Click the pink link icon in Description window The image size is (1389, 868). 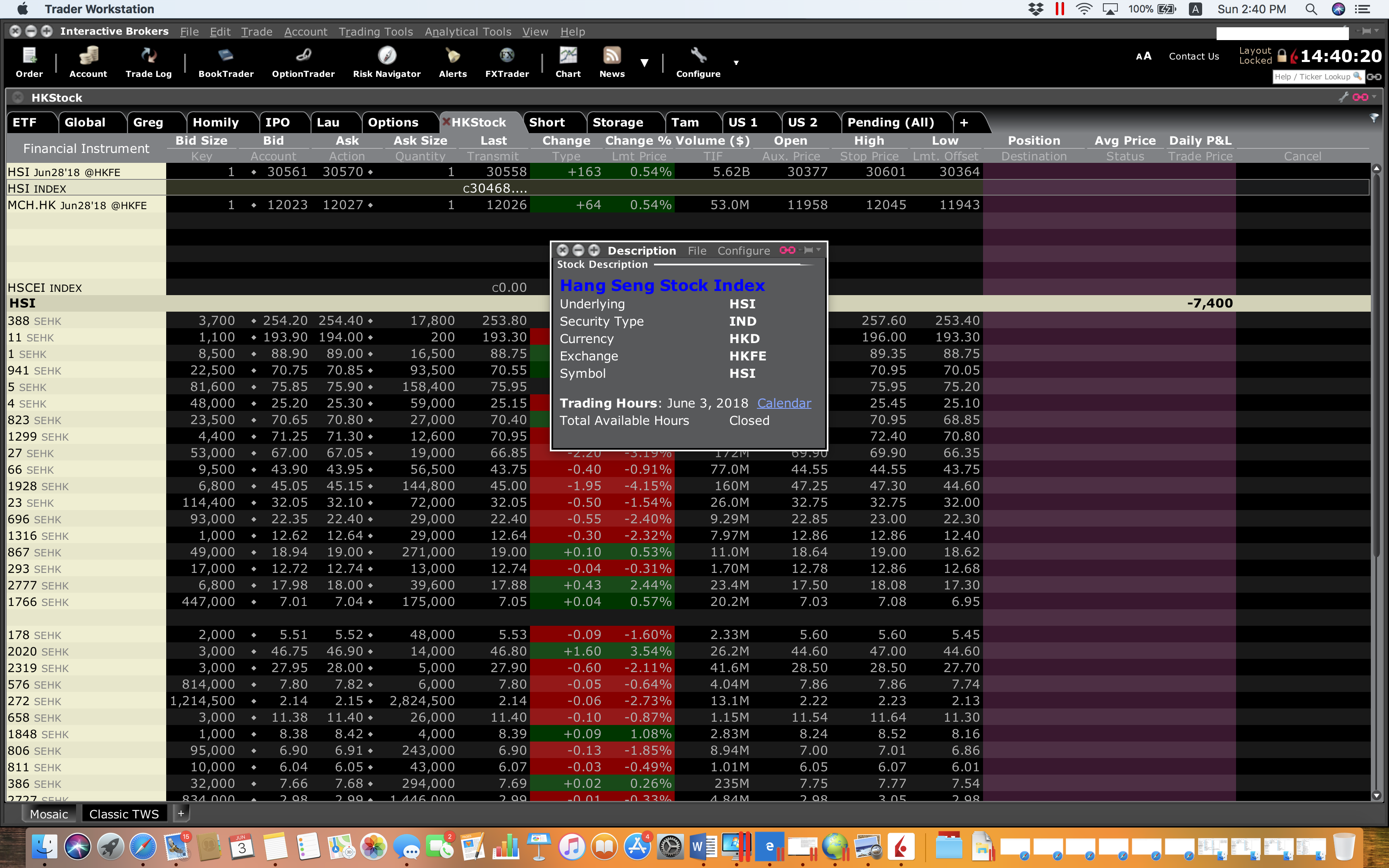[788, 250]
